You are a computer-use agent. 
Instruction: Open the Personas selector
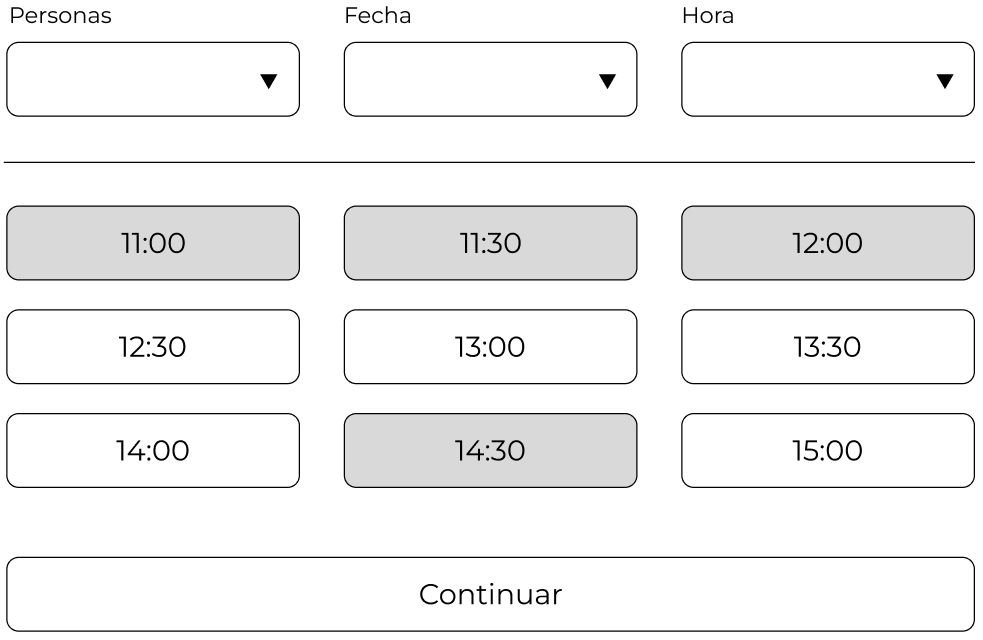153,80
